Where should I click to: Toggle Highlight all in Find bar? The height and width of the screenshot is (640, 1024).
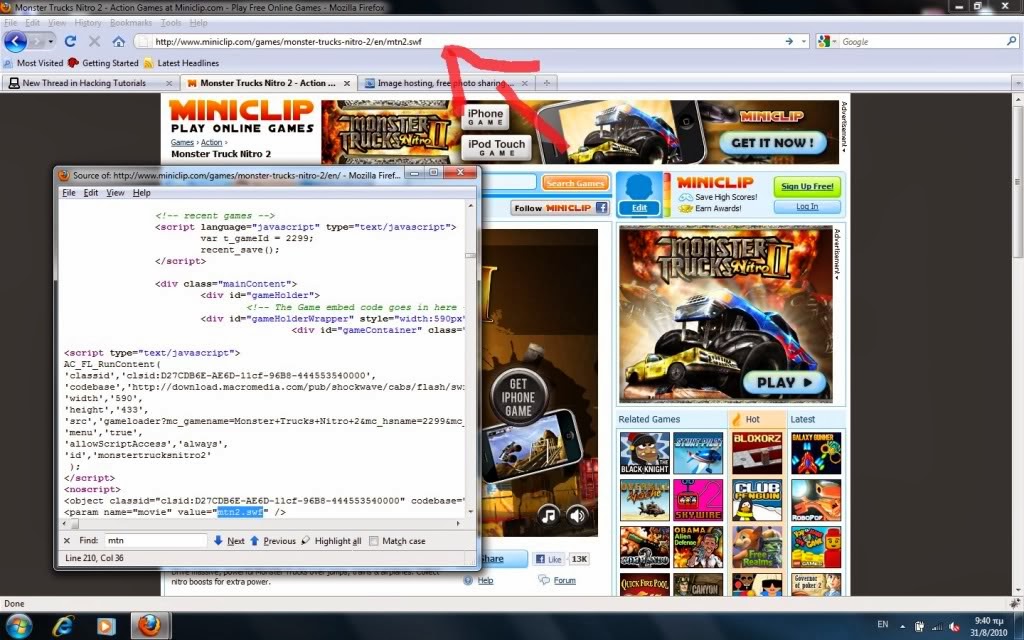[x=331, y=541]
